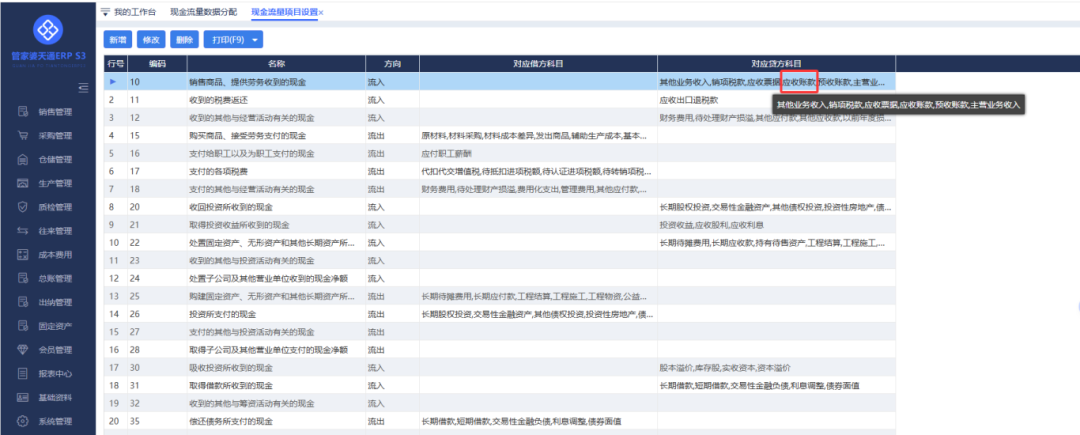Open the 成本费用 calculator icon
This screenshot has width=1080, height=435.
[23, 255]
